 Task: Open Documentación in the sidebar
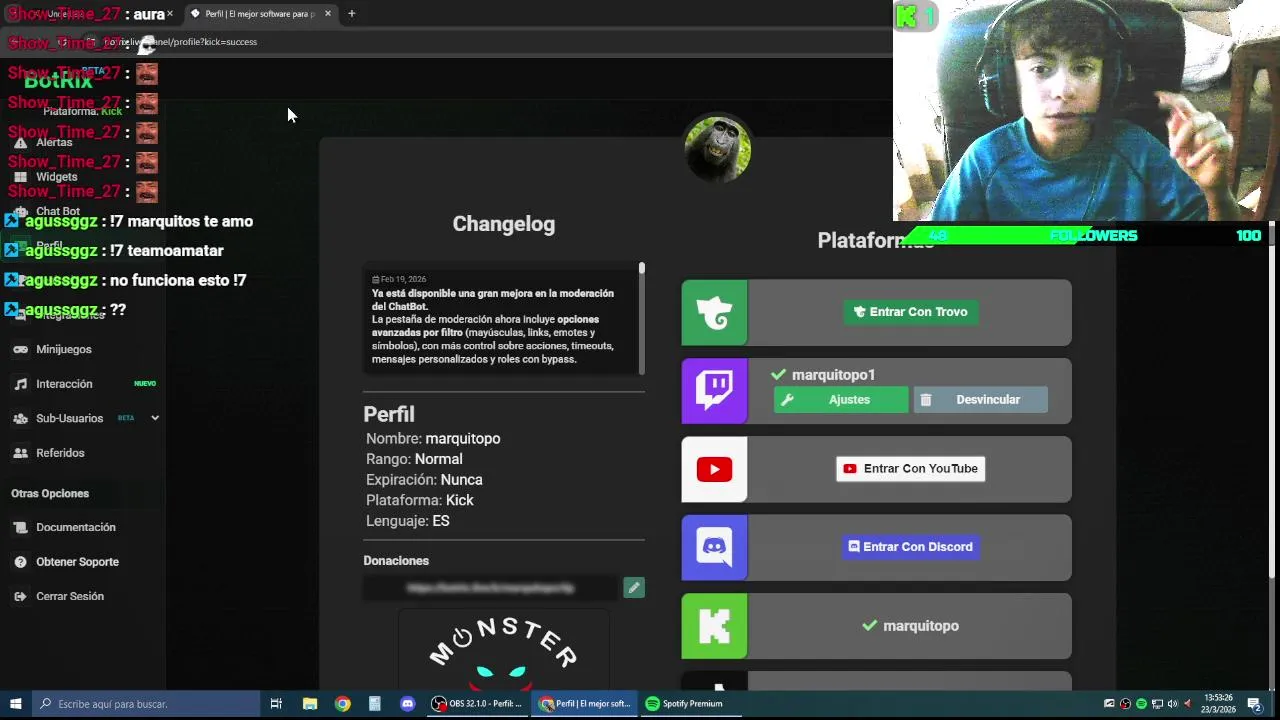point(76,527)
